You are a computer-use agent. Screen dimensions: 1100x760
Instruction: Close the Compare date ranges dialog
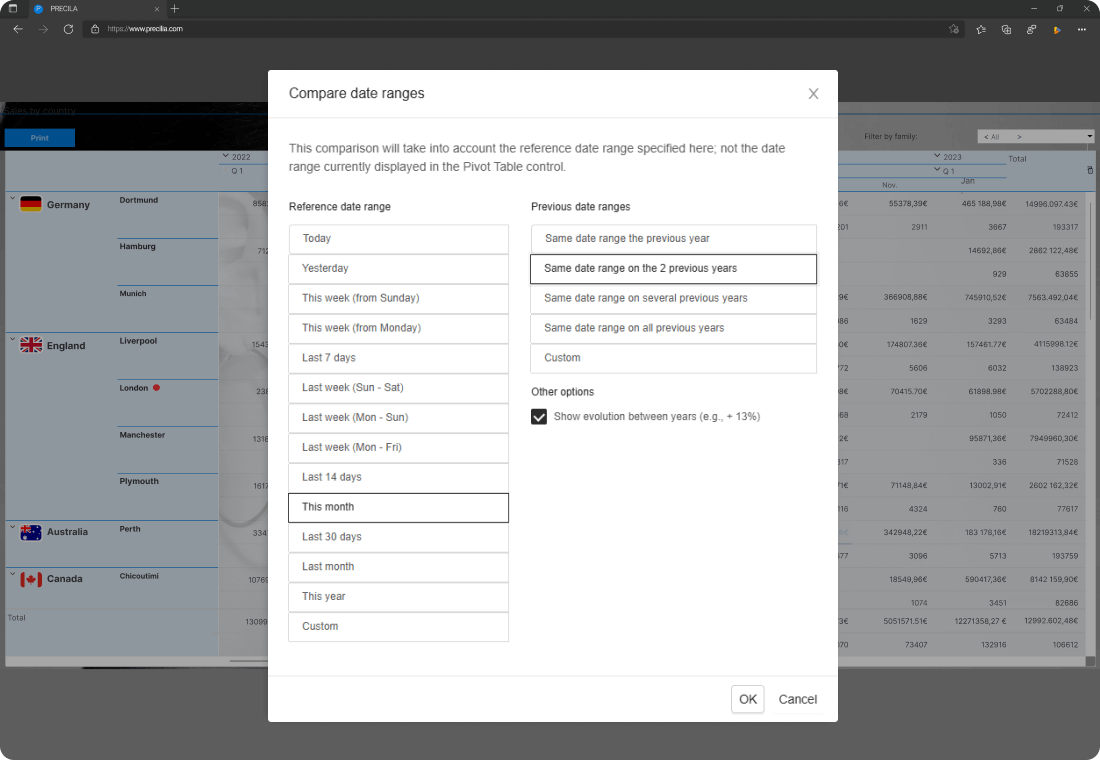813,94
